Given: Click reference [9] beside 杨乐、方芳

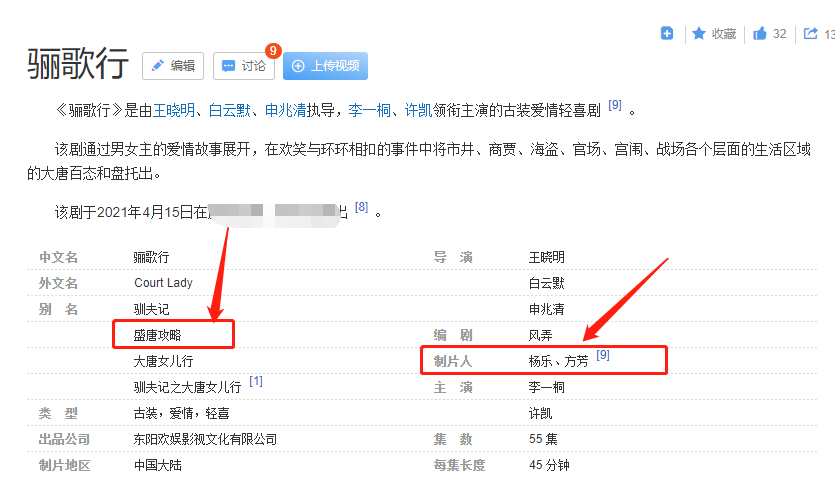Looking at the screenshot, I should 603,355.
